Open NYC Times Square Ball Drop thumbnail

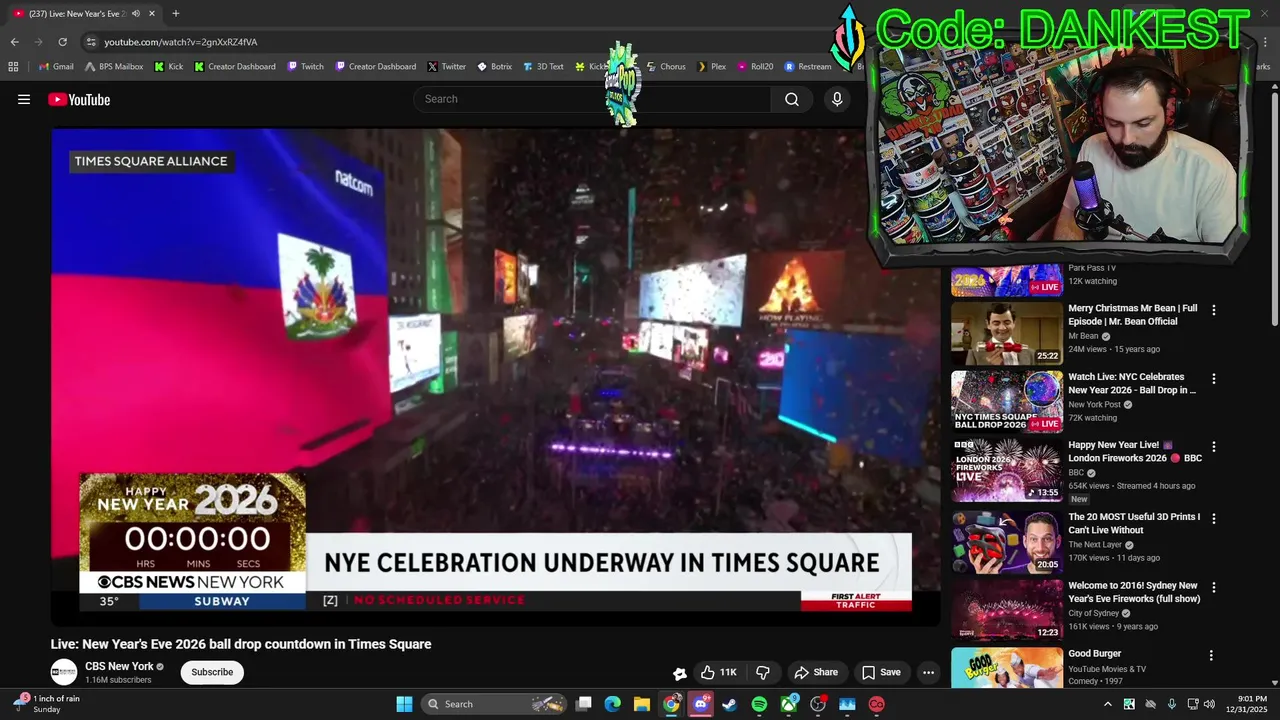pos(1007,402)
